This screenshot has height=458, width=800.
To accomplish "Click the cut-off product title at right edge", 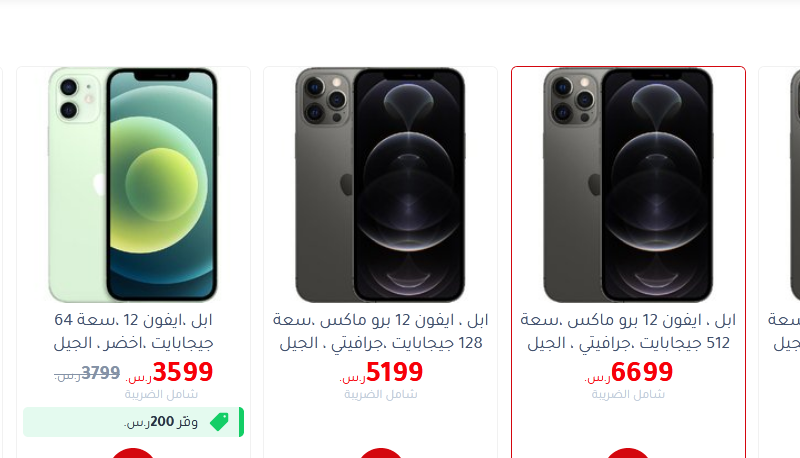I will (x=784, y=332).
